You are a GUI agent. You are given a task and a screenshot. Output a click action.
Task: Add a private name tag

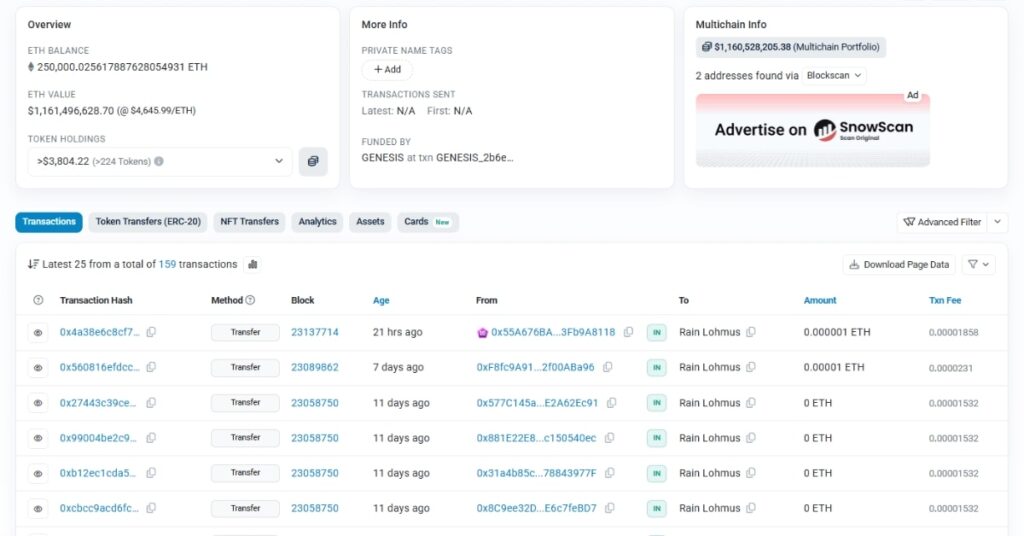click(x=387, y=69)
